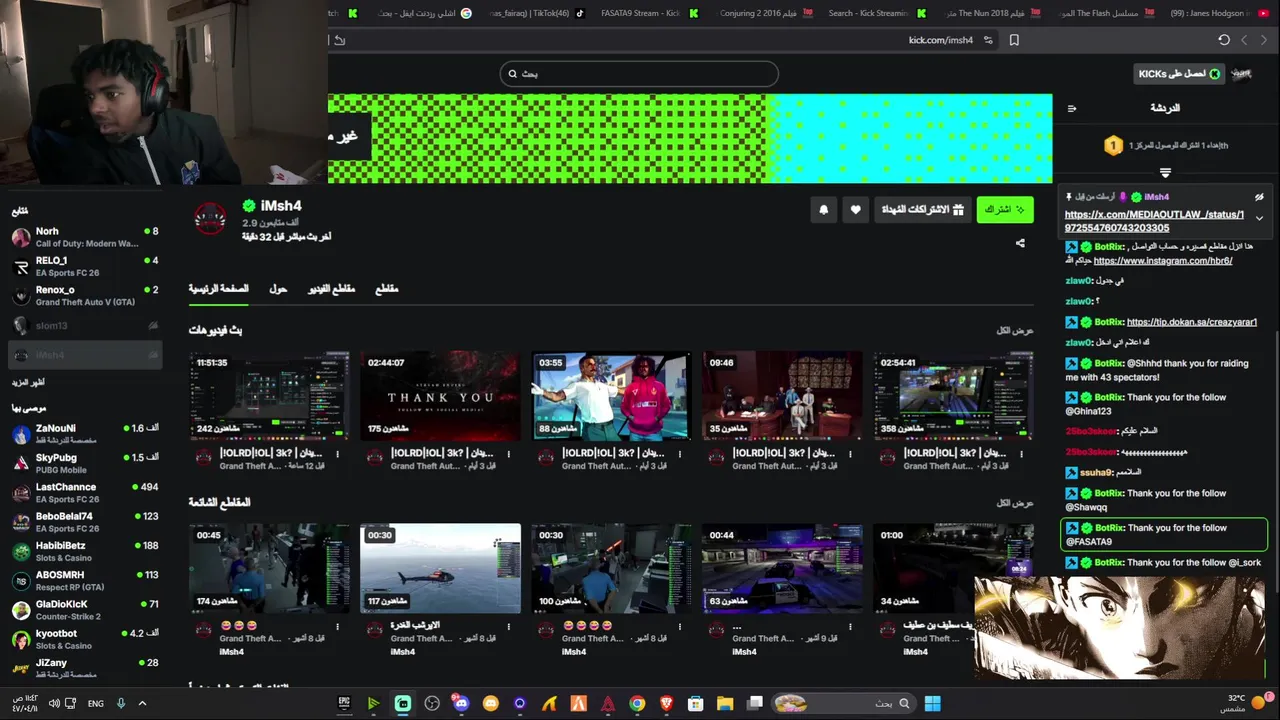
Task: Open the 02:54:41 video thumbnail
Action: tap(953, 396)
